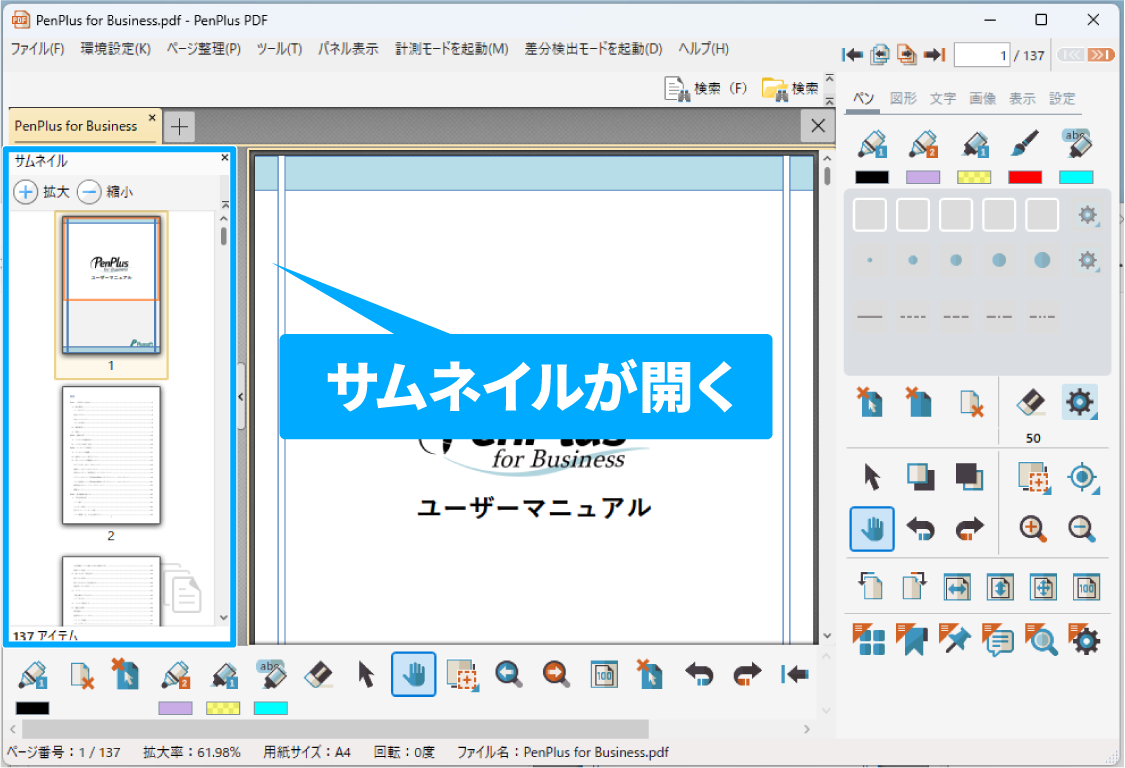Open the pushpin panel icon

pos(955,639)
